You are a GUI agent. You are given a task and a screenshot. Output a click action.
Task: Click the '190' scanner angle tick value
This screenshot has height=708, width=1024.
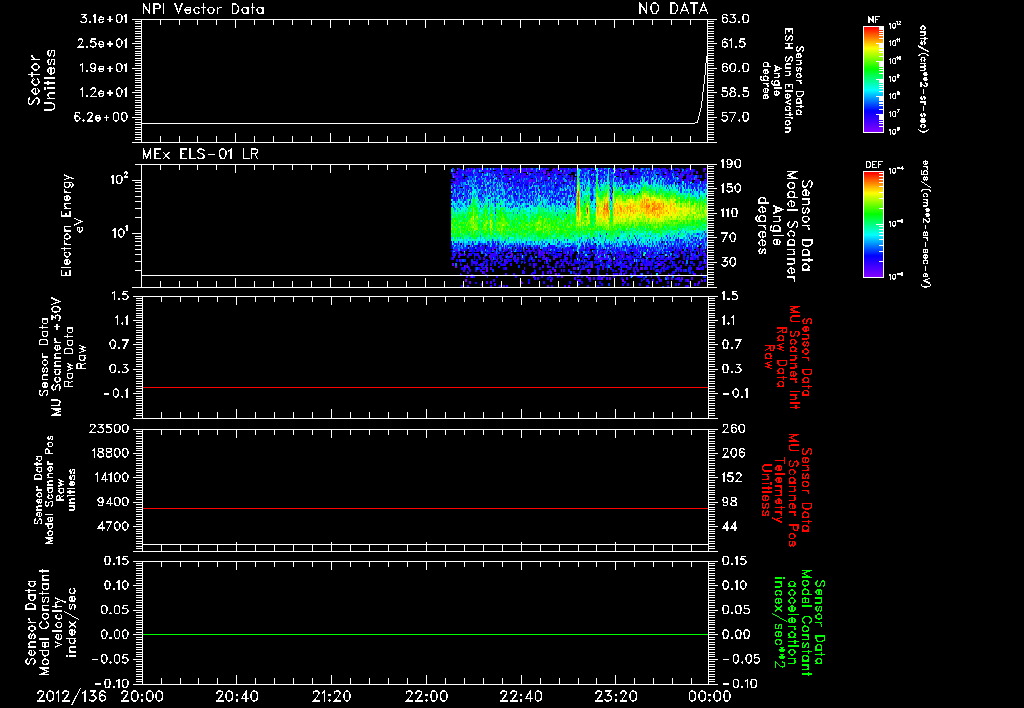coord(733,164)
